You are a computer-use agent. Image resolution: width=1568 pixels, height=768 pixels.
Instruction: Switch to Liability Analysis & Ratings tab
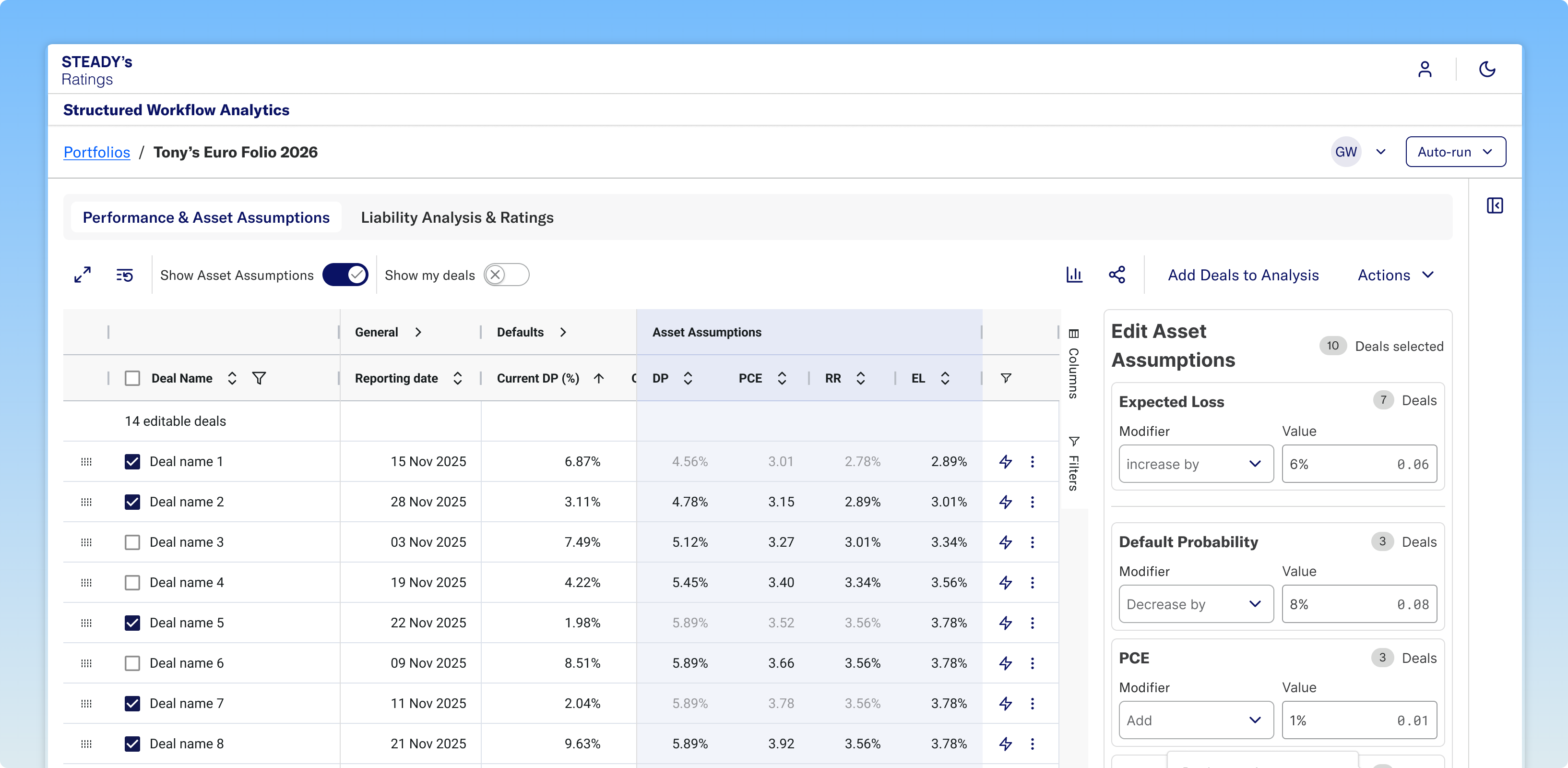pos(457,217)
